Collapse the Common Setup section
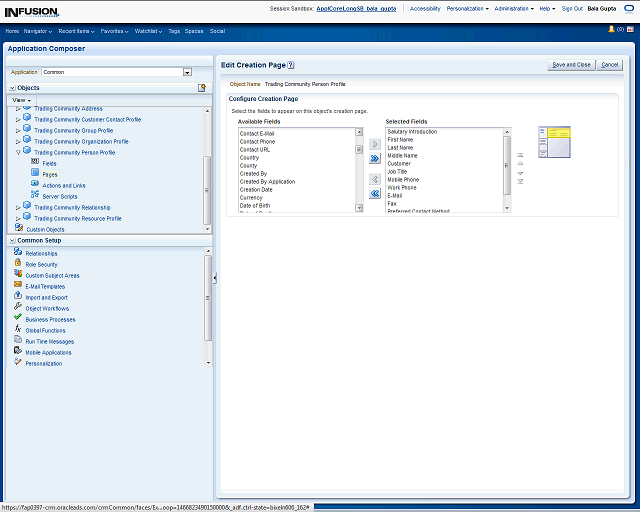This screenshot has width=640, height=512. pos(12,241)
